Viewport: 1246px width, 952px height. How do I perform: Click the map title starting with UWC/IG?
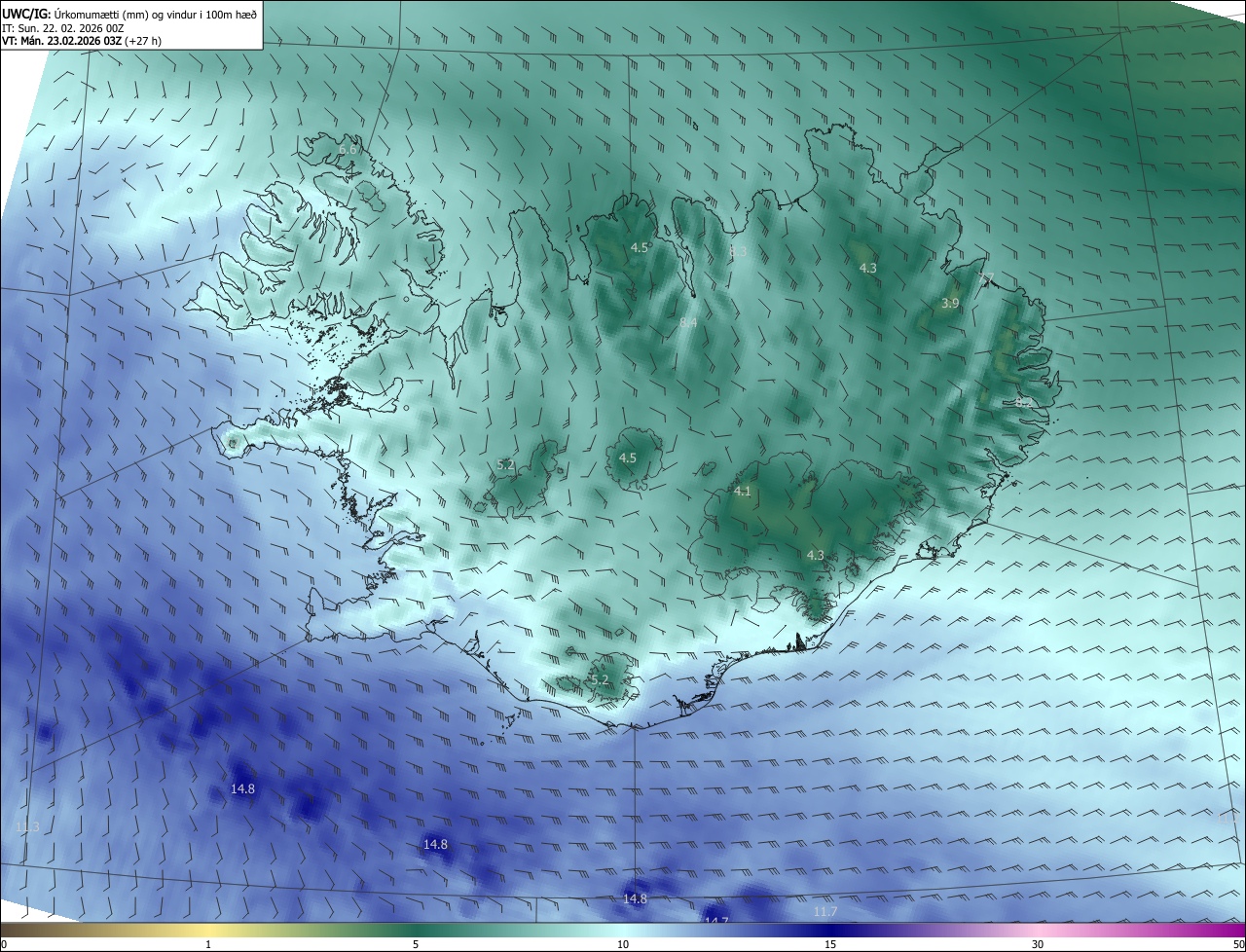(129, 14)
